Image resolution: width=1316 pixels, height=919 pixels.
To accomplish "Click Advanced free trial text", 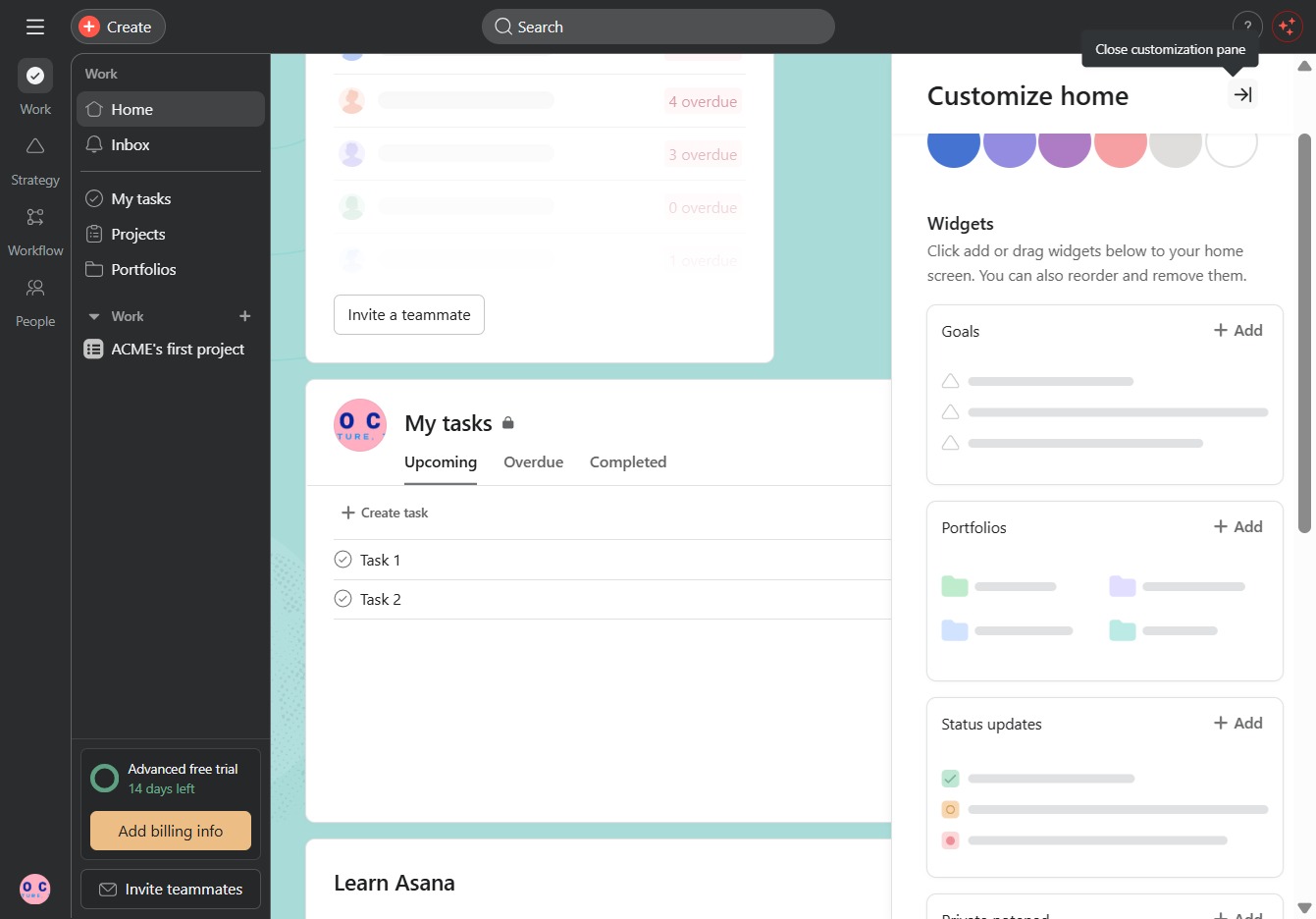I will coord(183,769).
